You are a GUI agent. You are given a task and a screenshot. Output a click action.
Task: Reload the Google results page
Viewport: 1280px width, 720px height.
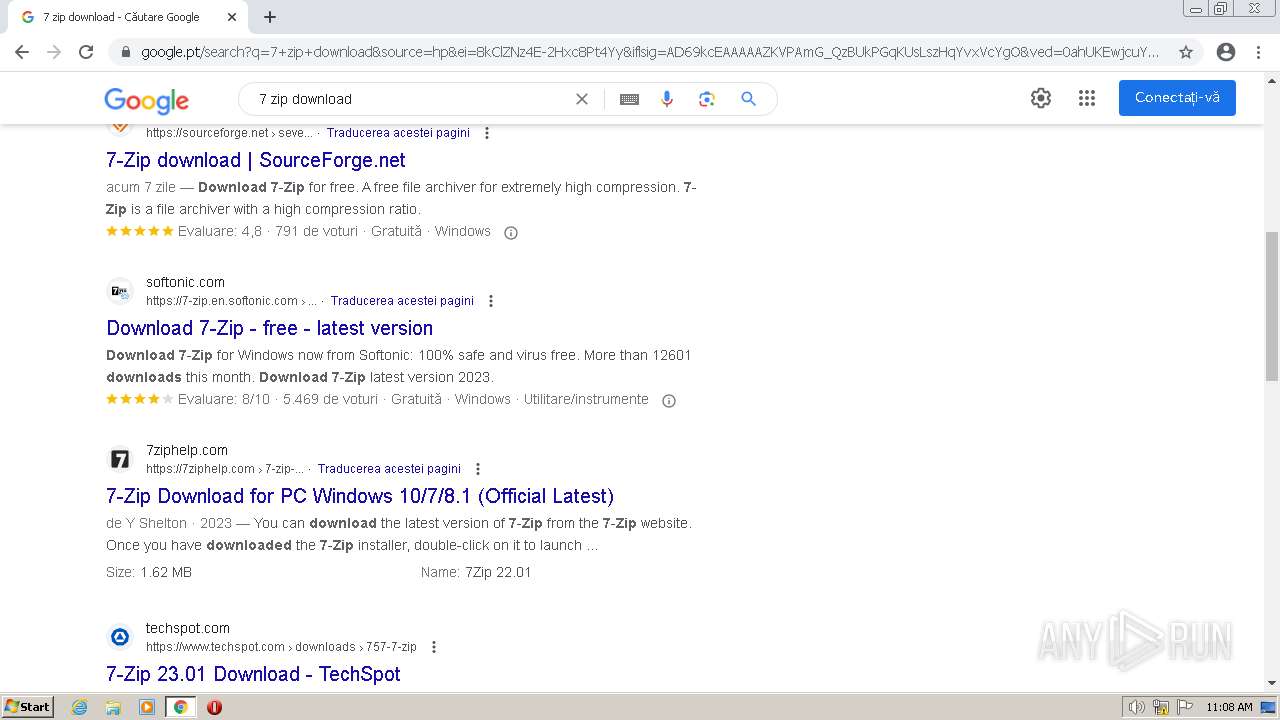coord(86,52)
